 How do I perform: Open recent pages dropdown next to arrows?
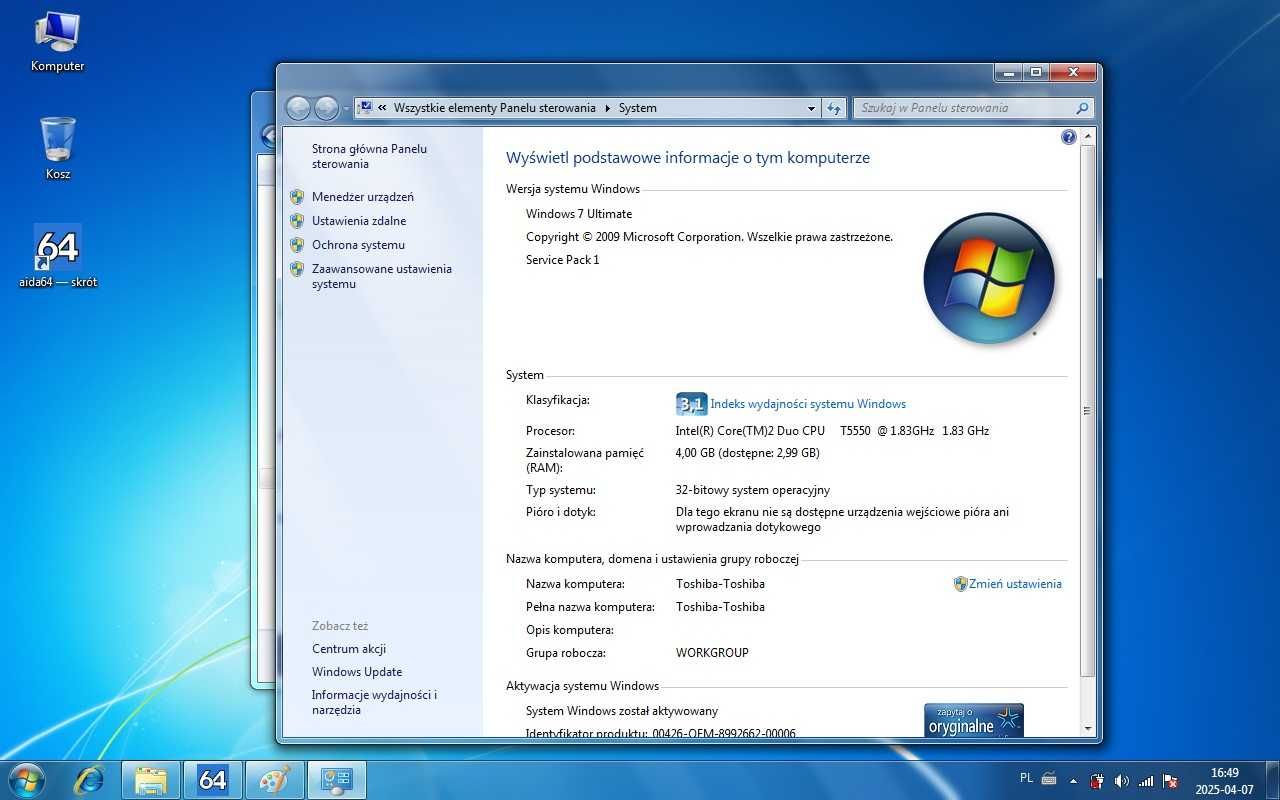click(346, 108)
